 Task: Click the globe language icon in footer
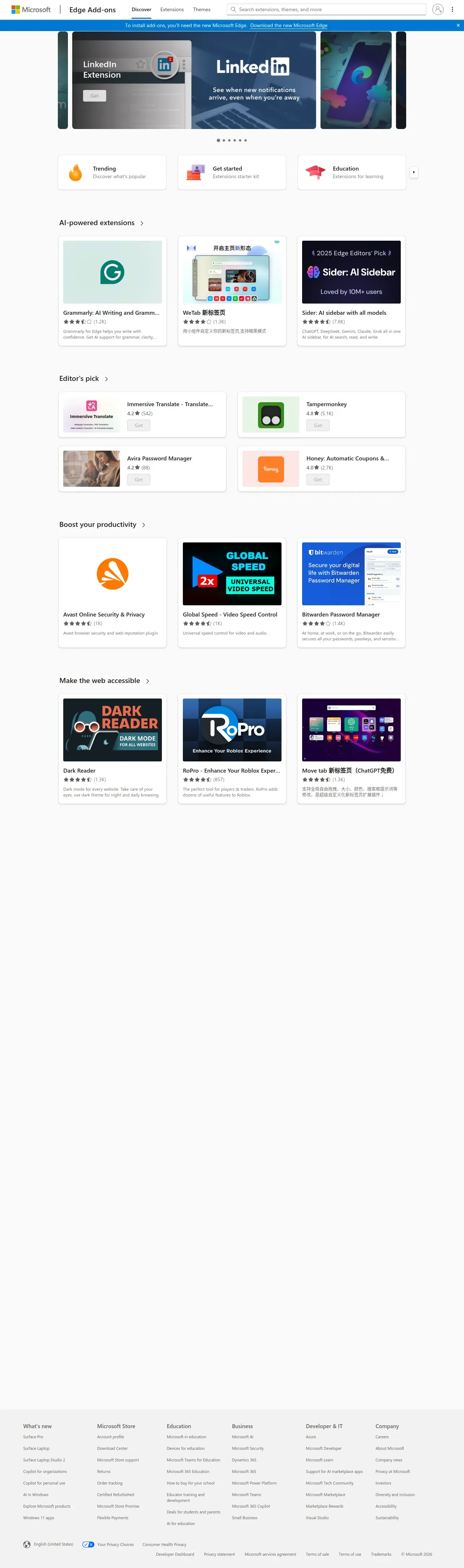click(x=27, y=1544)
